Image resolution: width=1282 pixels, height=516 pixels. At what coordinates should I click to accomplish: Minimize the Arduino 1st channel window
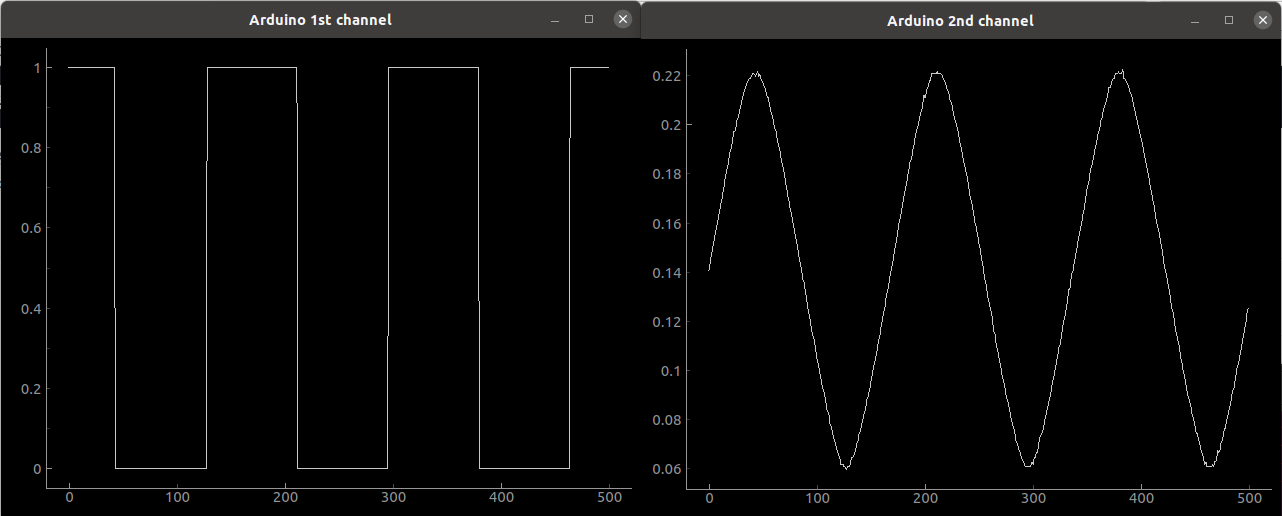pos(555,19)
